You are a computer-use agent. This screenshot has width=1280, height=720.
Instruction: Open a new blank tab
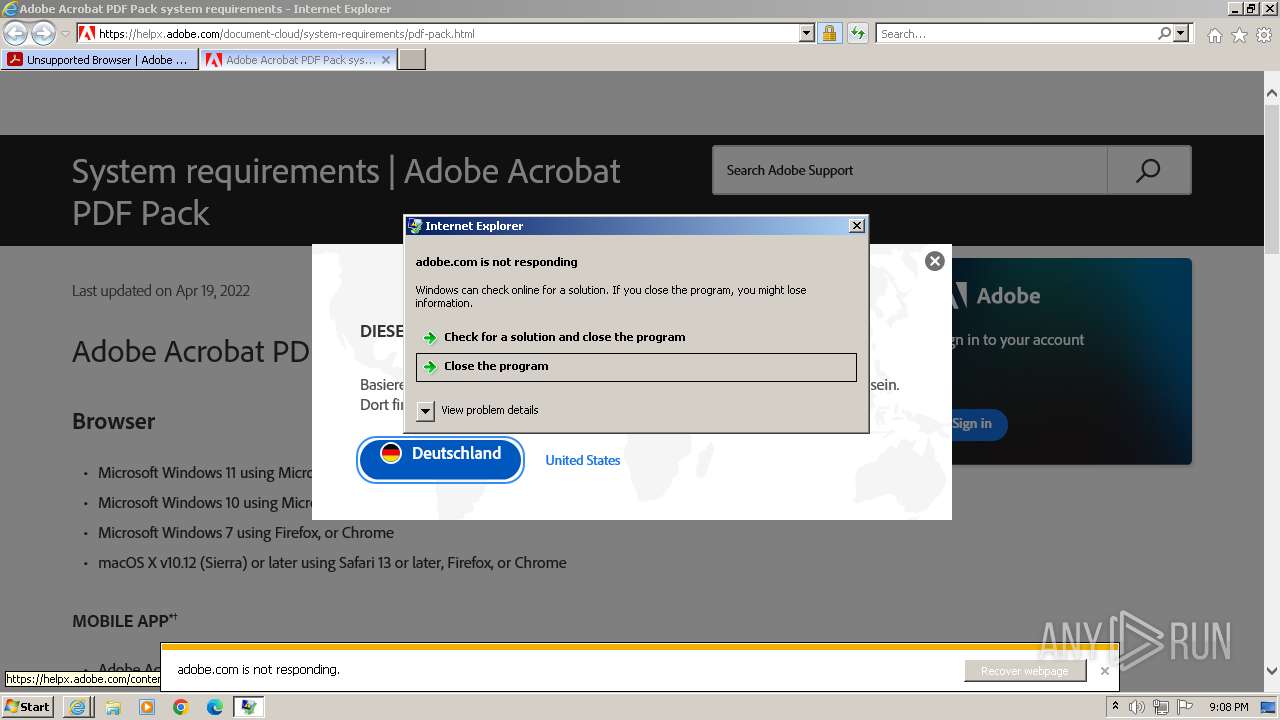coord(412,60)
